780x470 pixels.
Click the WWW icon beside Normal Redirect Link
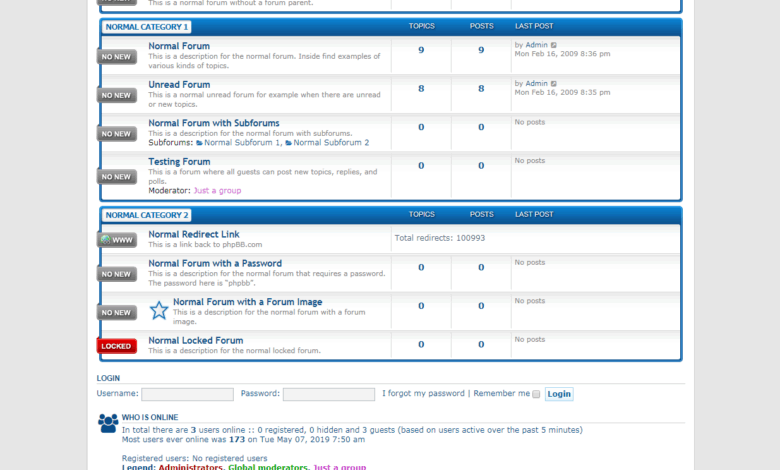[x=117, y=240]
